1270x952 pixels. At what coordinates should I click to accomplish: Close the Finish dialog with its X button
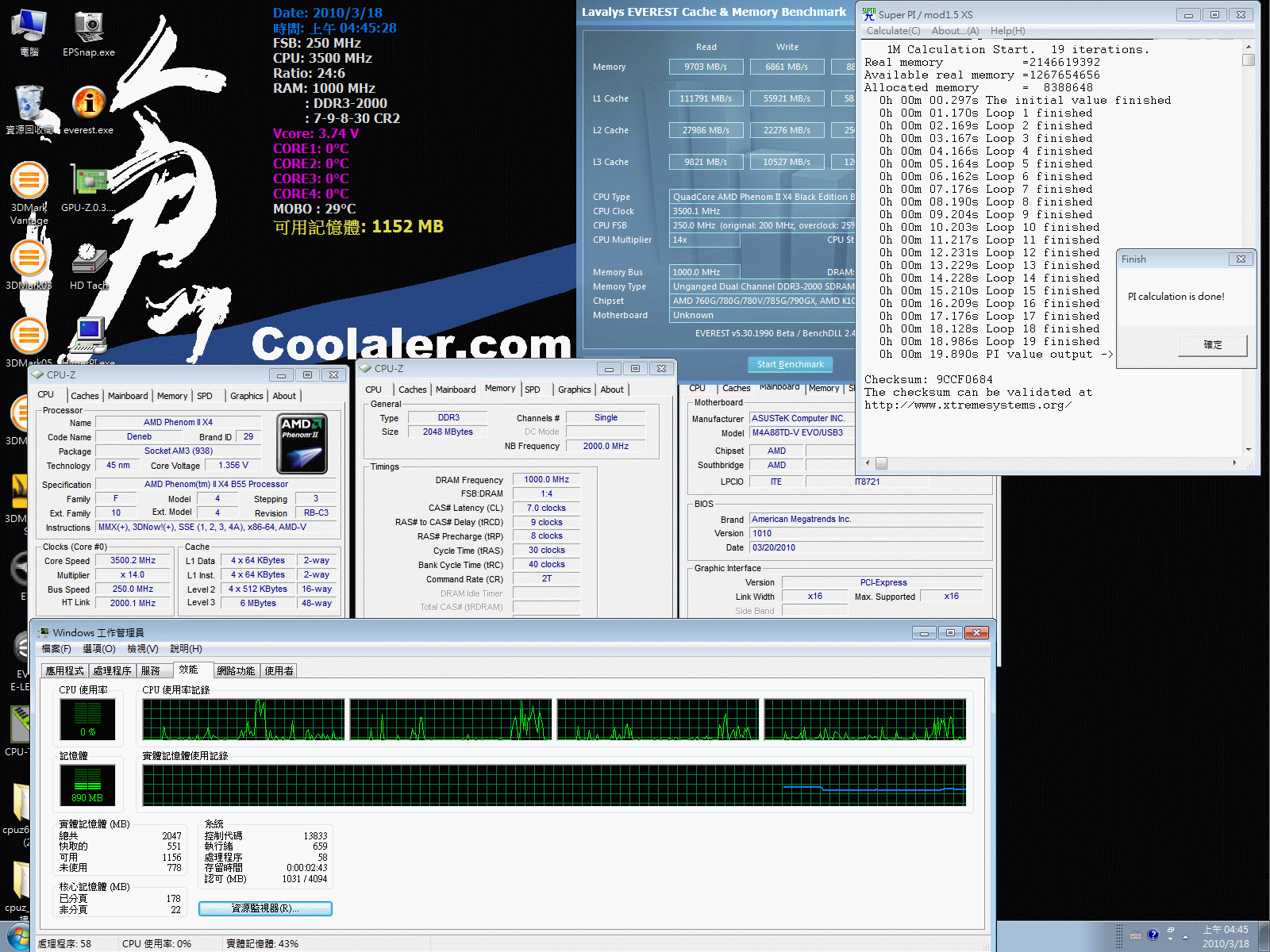1241,259
